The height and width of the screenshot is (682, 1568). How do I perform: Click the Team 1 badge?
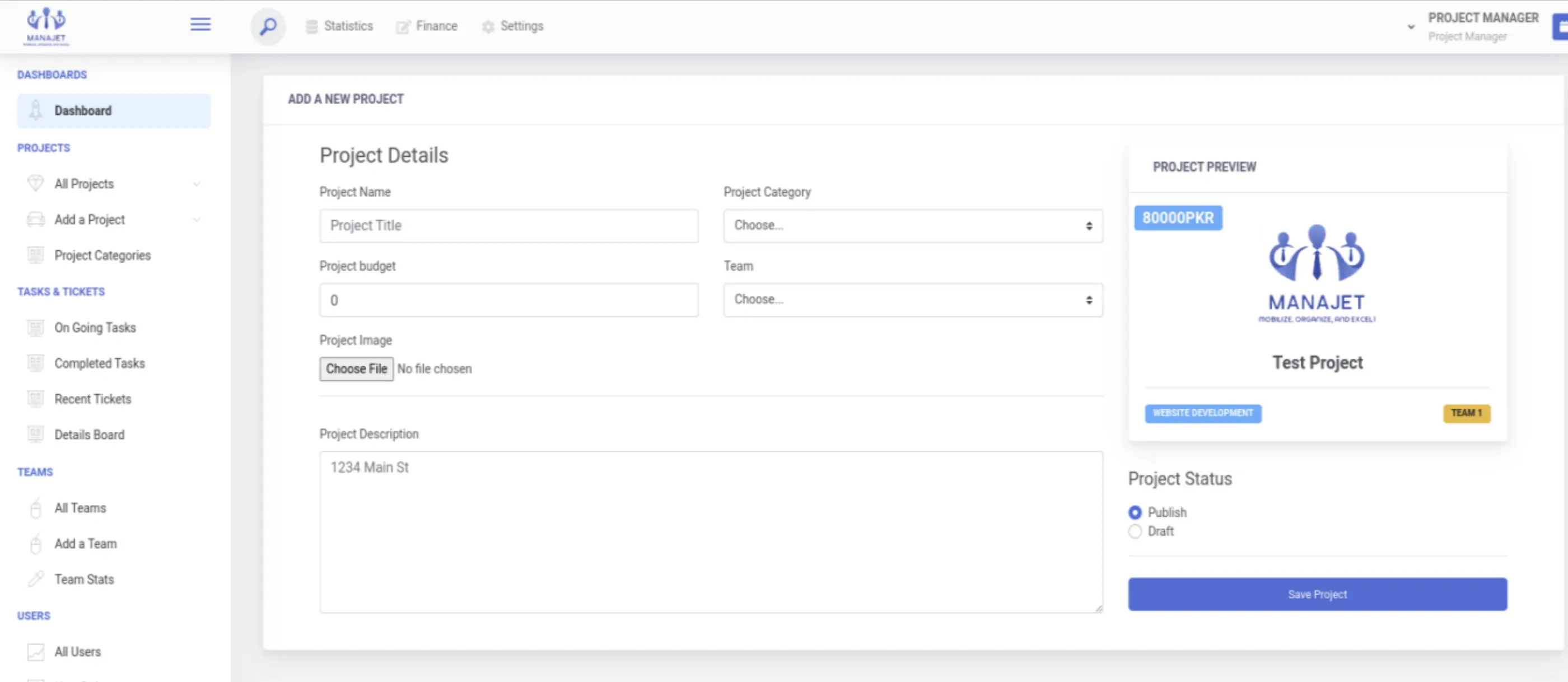tap(1466, 413)
